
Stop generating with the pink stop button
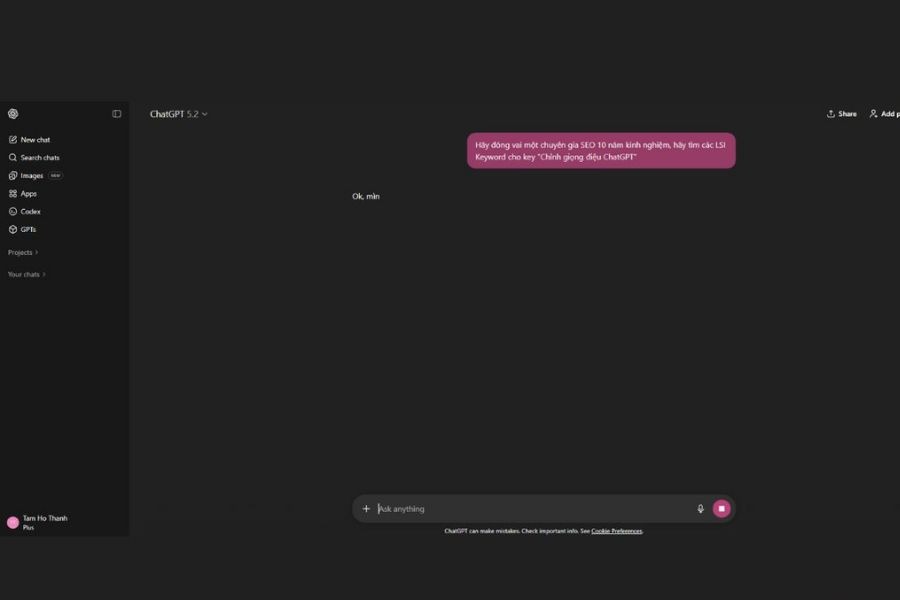point(721,509)
